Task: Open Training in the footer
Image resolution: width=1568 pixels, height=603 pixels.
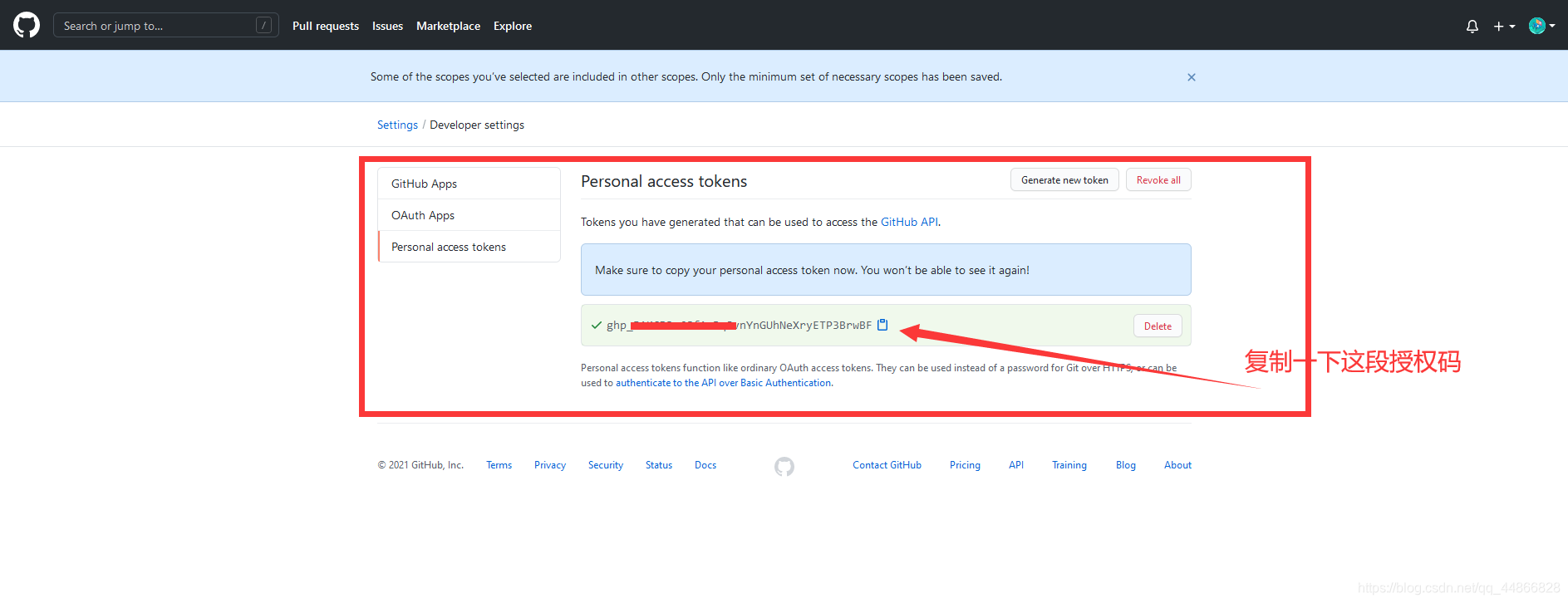Action: (1069, 465)
